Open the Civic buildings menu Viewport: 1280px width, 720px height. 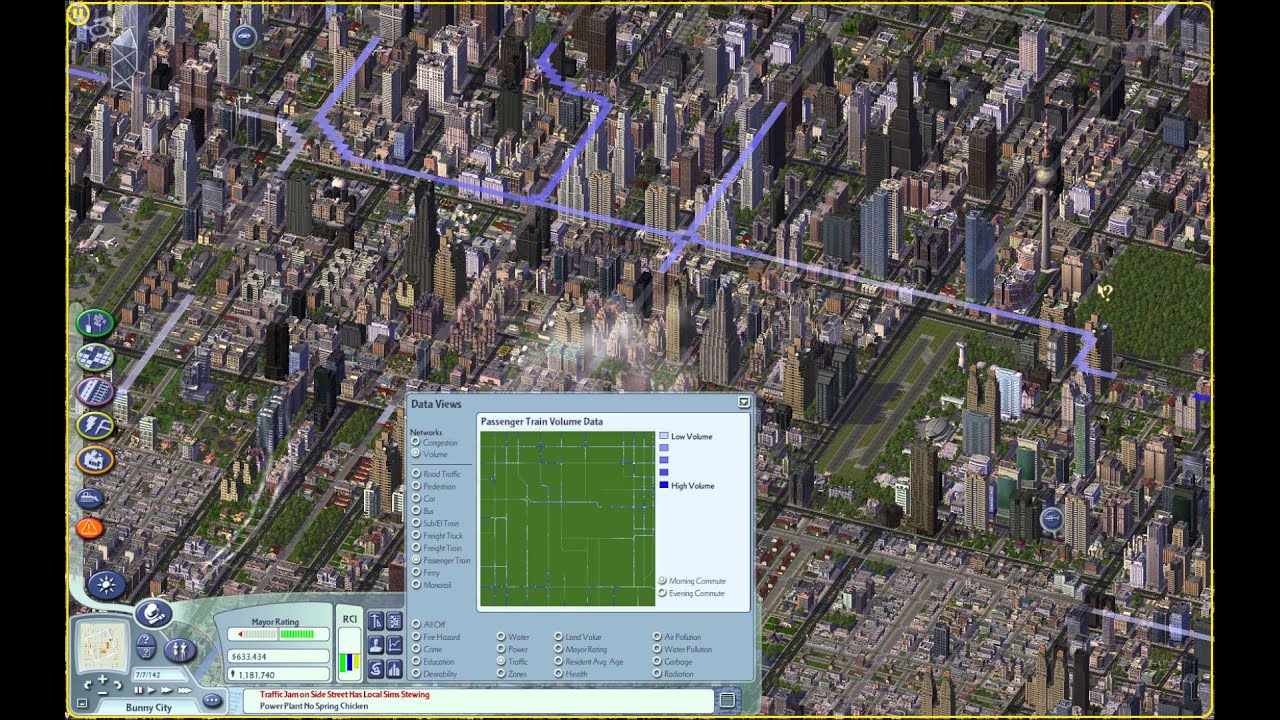[x=95, y=460]
